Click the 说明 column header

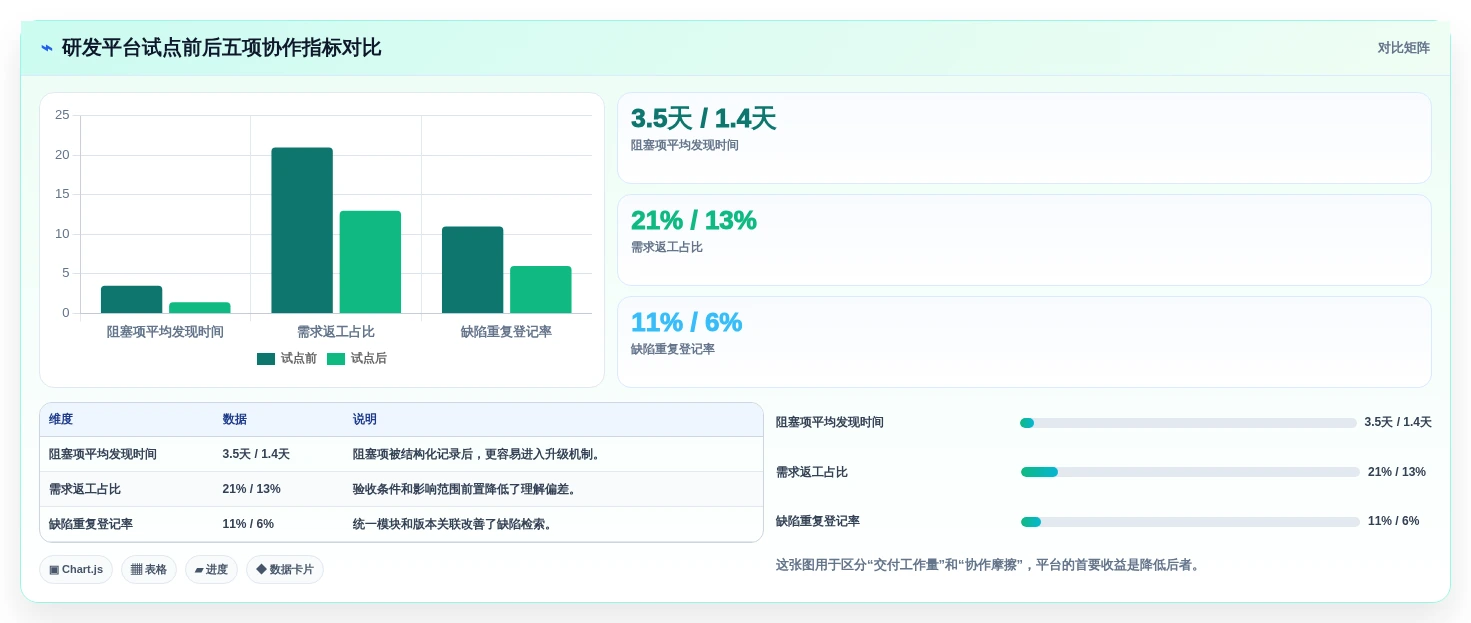click(x=365, y=420)
